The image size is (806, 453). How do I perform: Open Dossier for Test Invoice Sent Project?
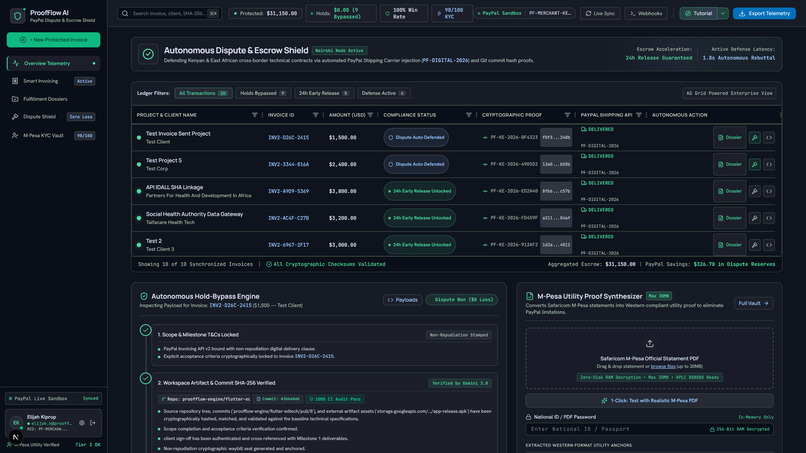tap(729, 138)
